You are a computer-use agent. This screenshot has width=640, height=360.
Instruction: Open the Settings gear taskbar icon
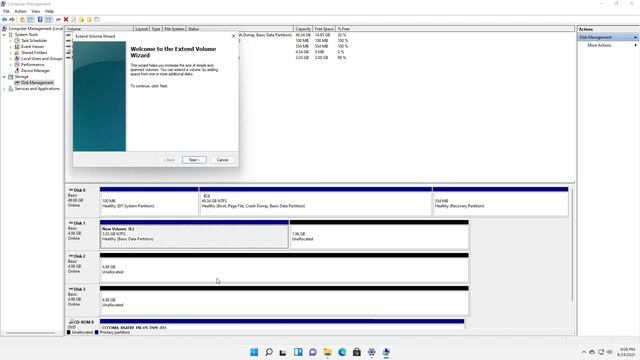(x=371, y=352)
